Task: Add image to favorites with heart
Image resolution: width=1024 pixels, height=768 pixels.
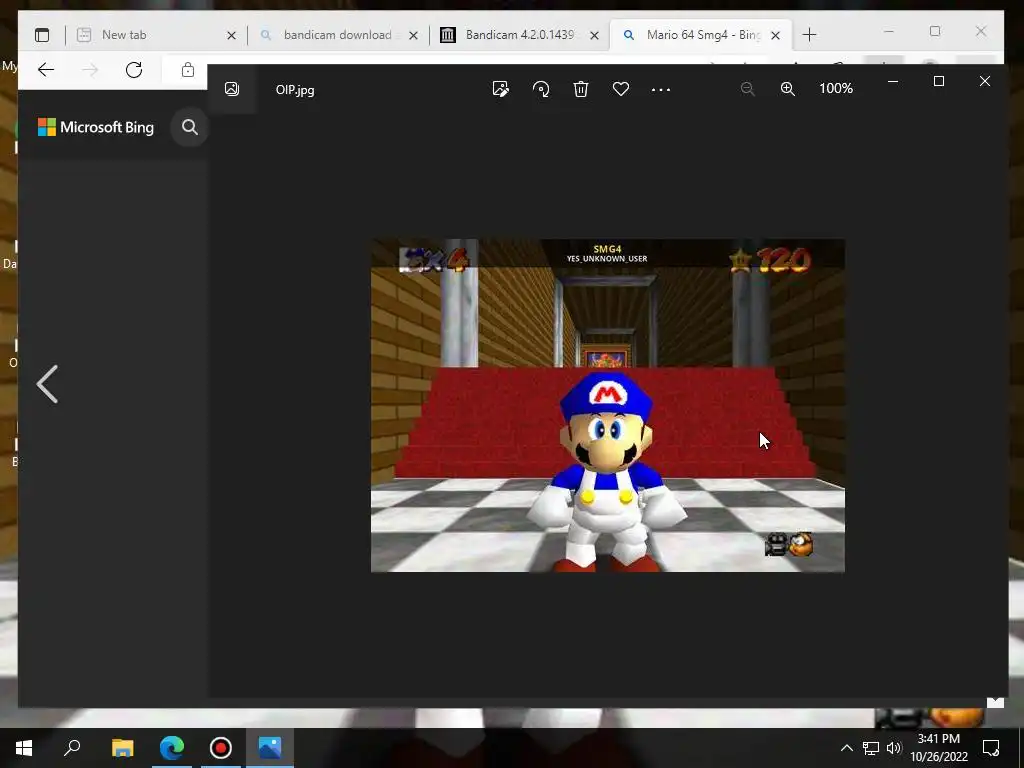Action: pos(621,89)
